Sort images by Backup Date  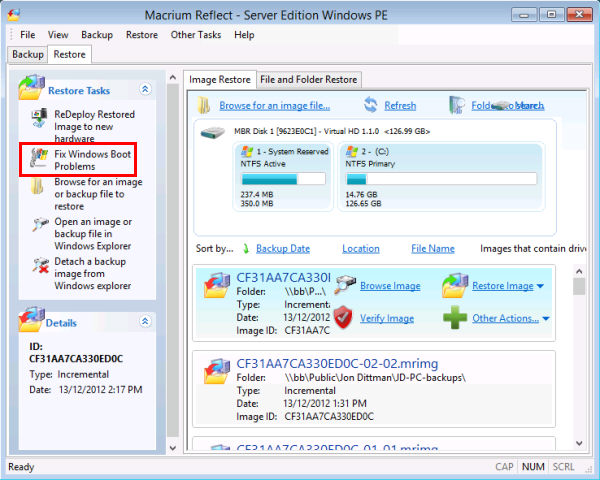(283, 249)
